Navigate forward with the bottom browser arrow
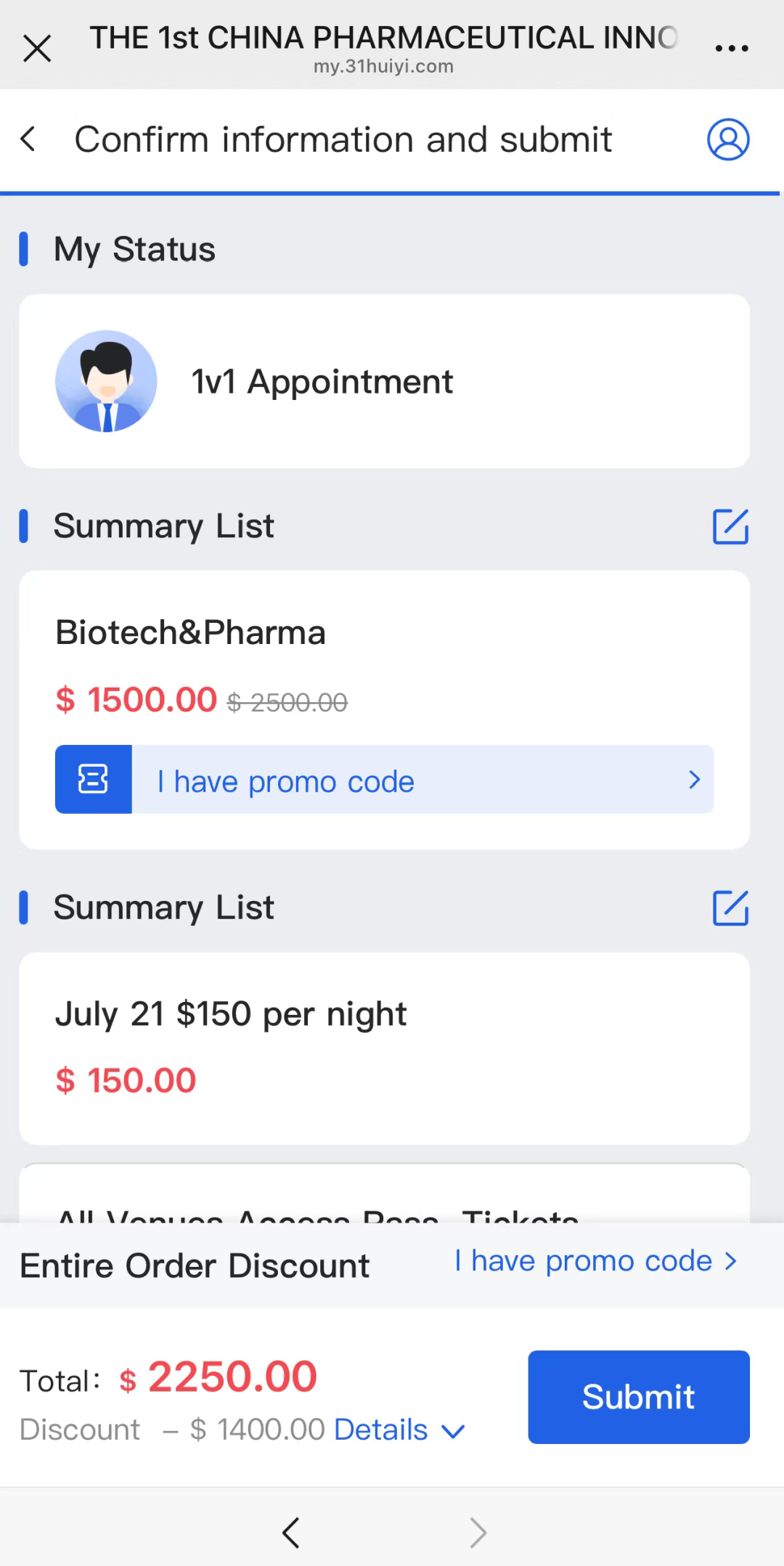784x1566 pixels. 478,1533
